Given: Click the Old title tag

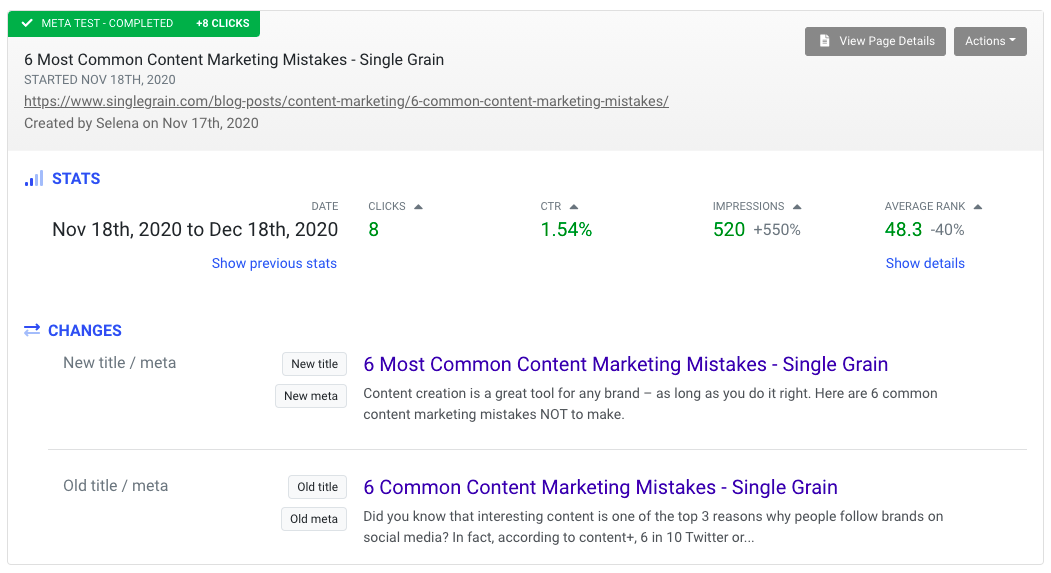Looking at the screenshot, I should point(318,487).
